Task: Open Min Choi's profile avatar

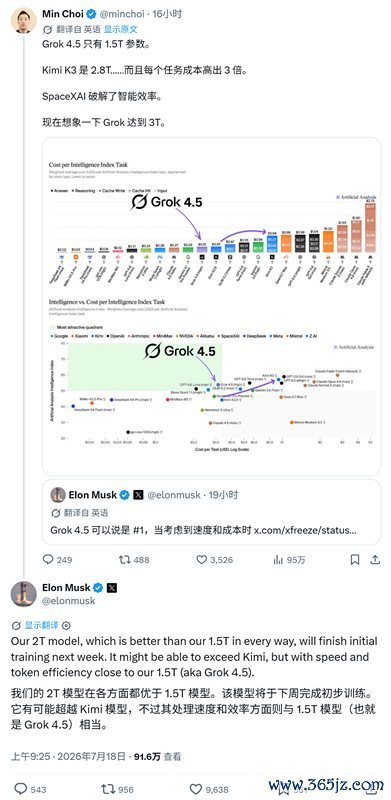Action: (23, 20)
